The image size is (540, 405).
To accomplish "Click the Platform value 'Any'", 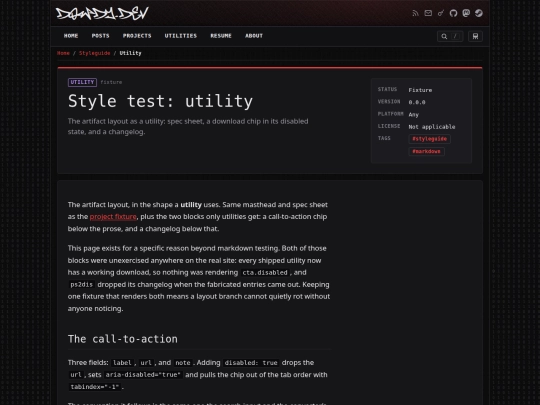I will (x=414, y=115).
